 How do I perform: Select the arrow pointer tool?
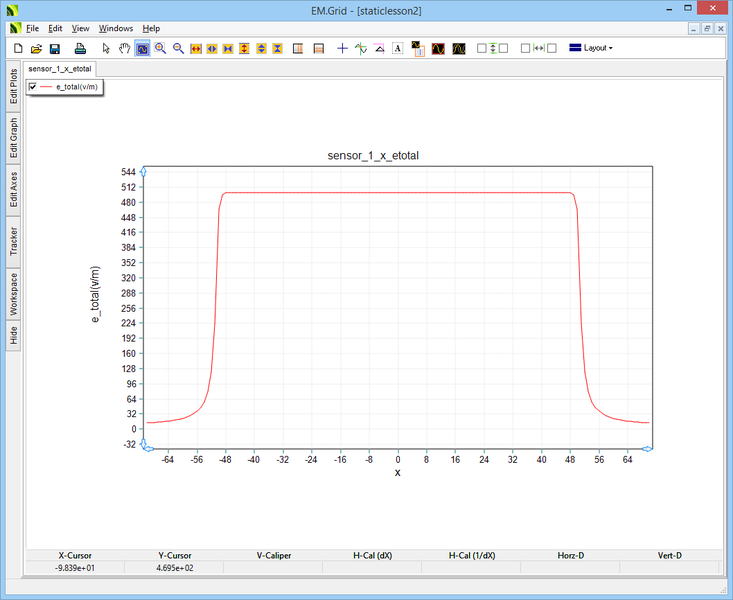point(107,48)
